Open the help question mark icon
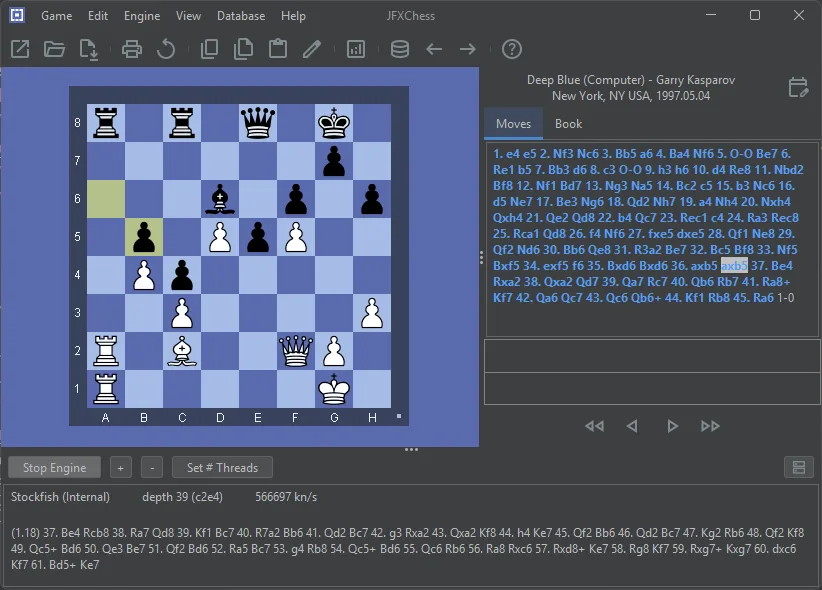The width and height of the screenshot is (822, 590). click(x=512, y=49)
